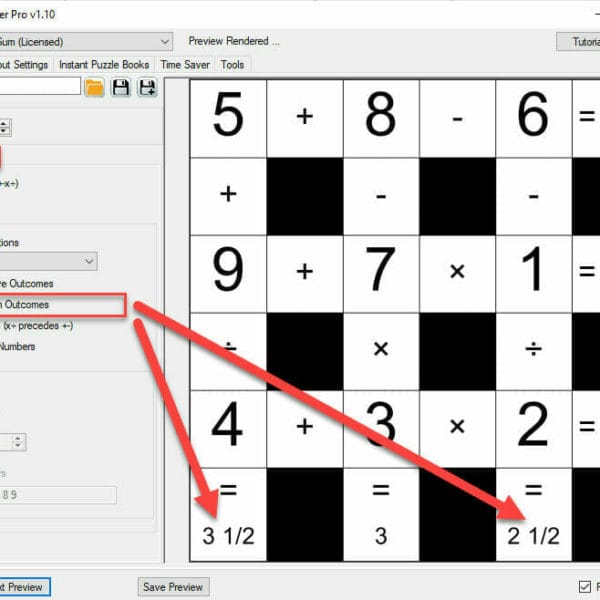This screenshot has height=600, width=600.
Task: Click the file name input beside folder icon
Action: [x=40, y=86]
